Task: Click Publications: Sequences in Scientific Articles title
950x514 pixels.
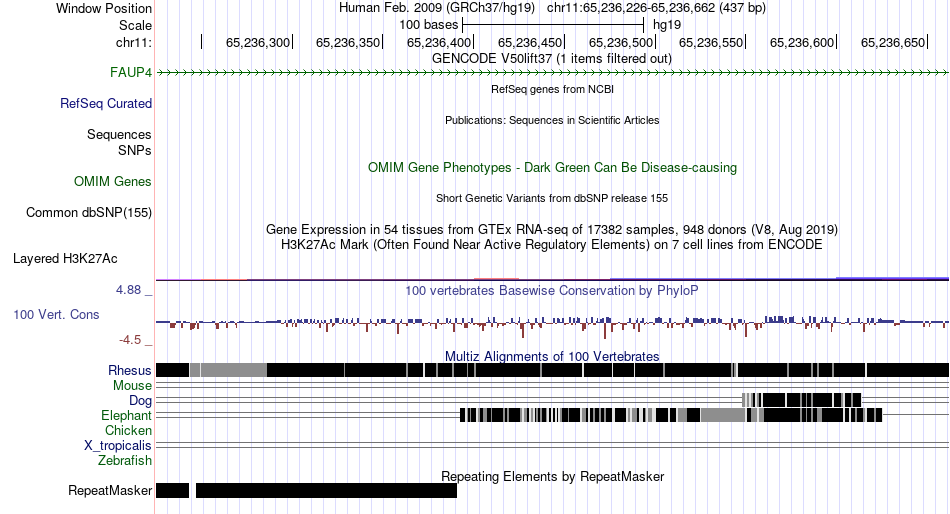Action: click(x=552, y=120)
